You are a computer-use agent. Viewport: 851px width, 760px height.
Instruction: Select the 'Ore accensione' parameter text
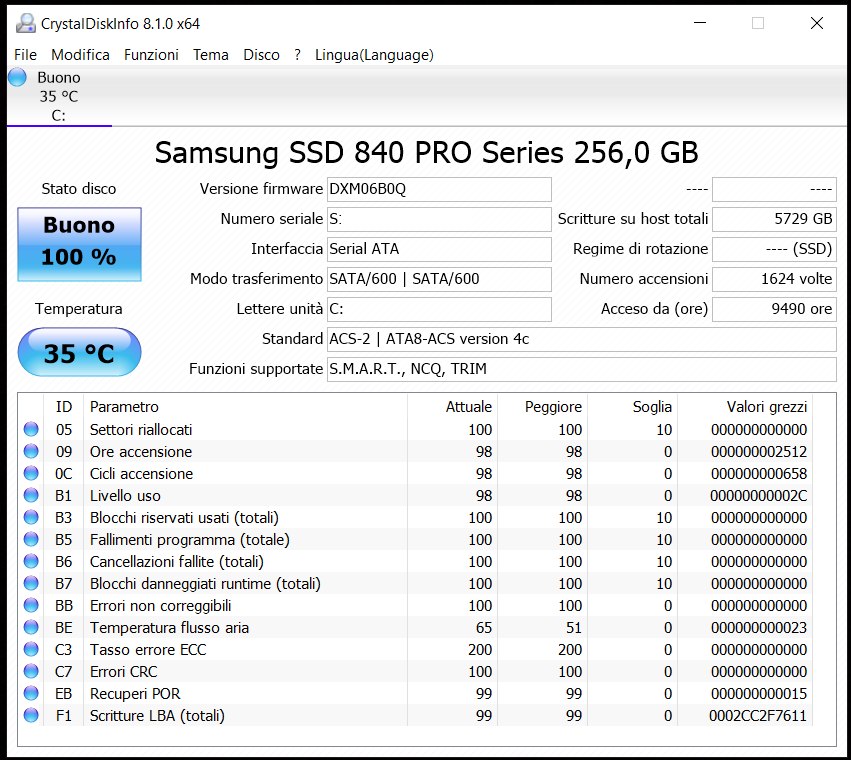click(141, 452)
